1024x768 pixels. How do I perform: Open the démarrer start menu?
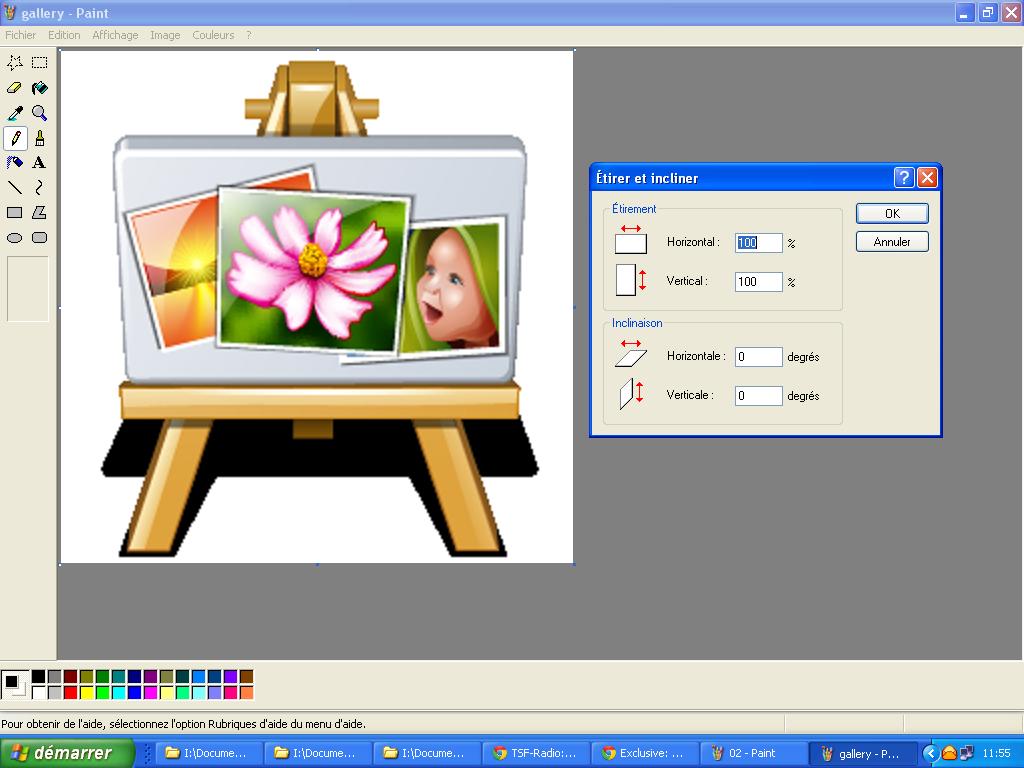(67, 753)
